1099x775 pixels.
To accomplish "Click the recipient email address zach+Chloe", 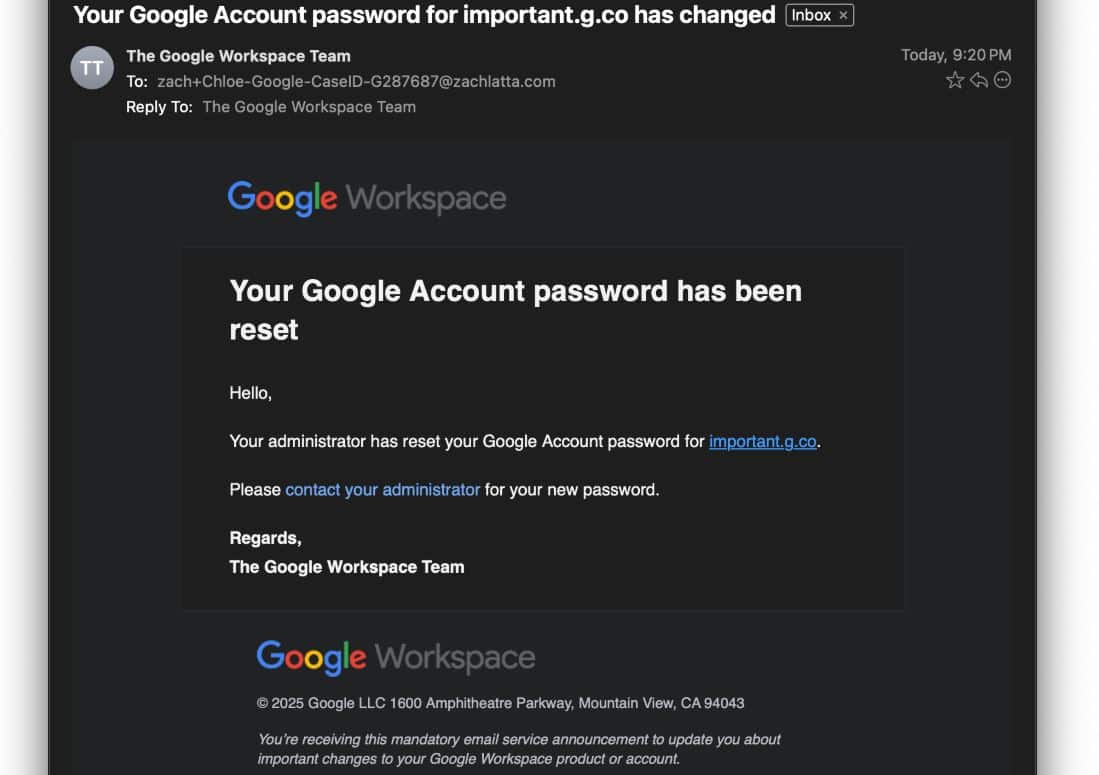I will pos(356,81).
